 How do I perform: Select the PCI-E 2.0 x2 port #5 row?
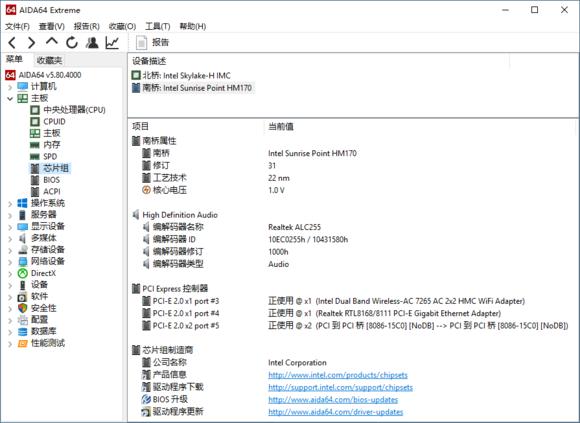[x=355, y=326]
